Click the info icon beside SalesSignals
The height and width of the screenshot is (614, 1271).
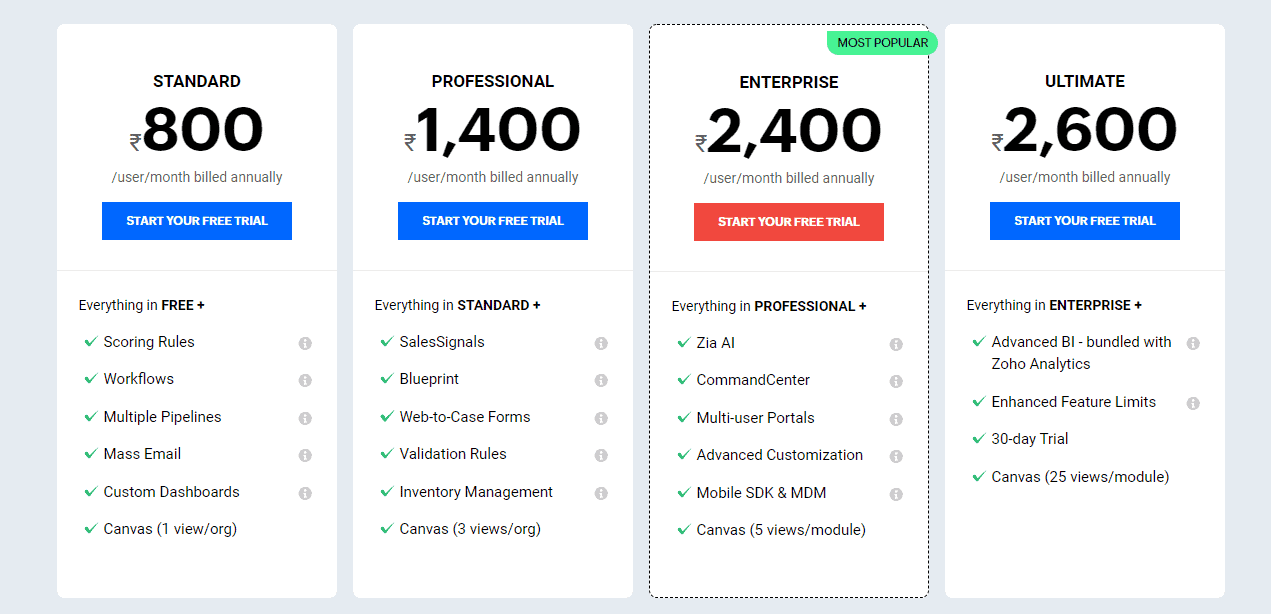601,342
